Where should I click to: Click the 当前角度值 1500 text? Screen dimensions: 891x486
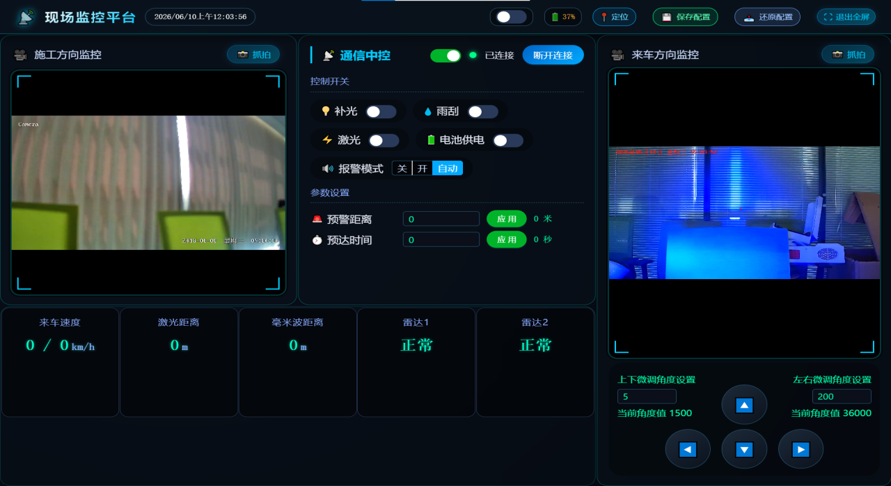coord(655,413)
